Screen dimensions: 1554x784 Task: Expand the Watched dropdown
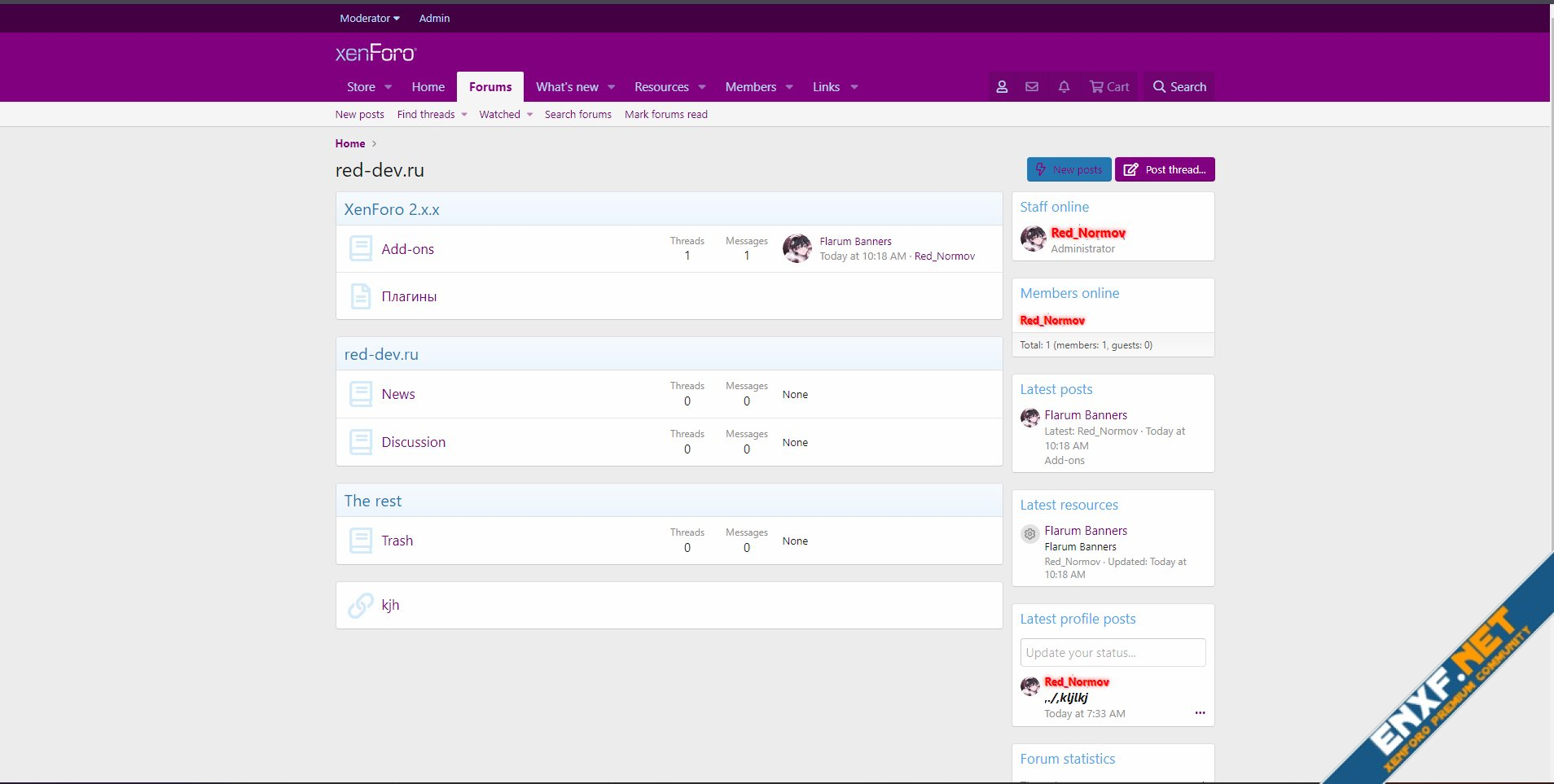pos(529,115)
